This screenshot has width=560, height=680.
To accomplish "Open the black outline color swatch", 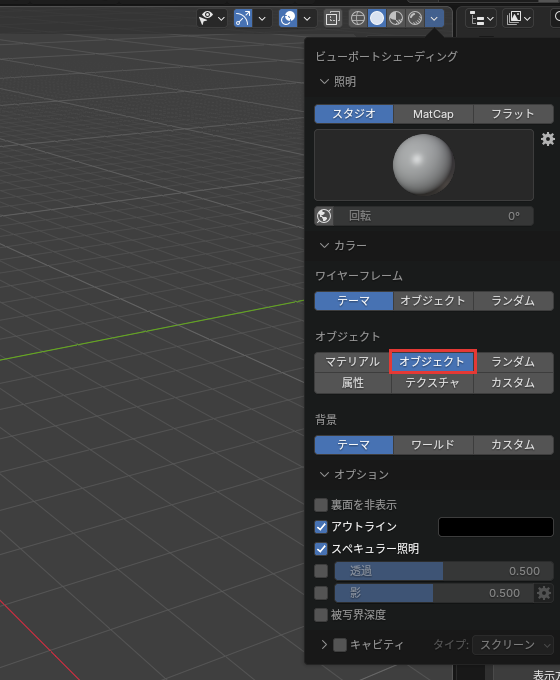I will tap(496, 527).
